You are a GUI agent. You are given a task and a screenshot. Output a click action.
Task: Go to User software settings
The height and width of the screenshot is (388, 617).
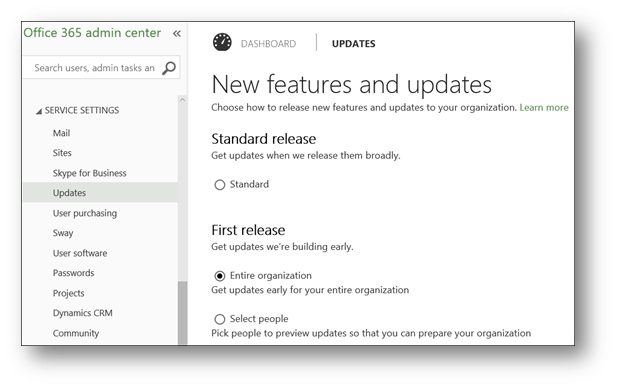coord(80,253)
